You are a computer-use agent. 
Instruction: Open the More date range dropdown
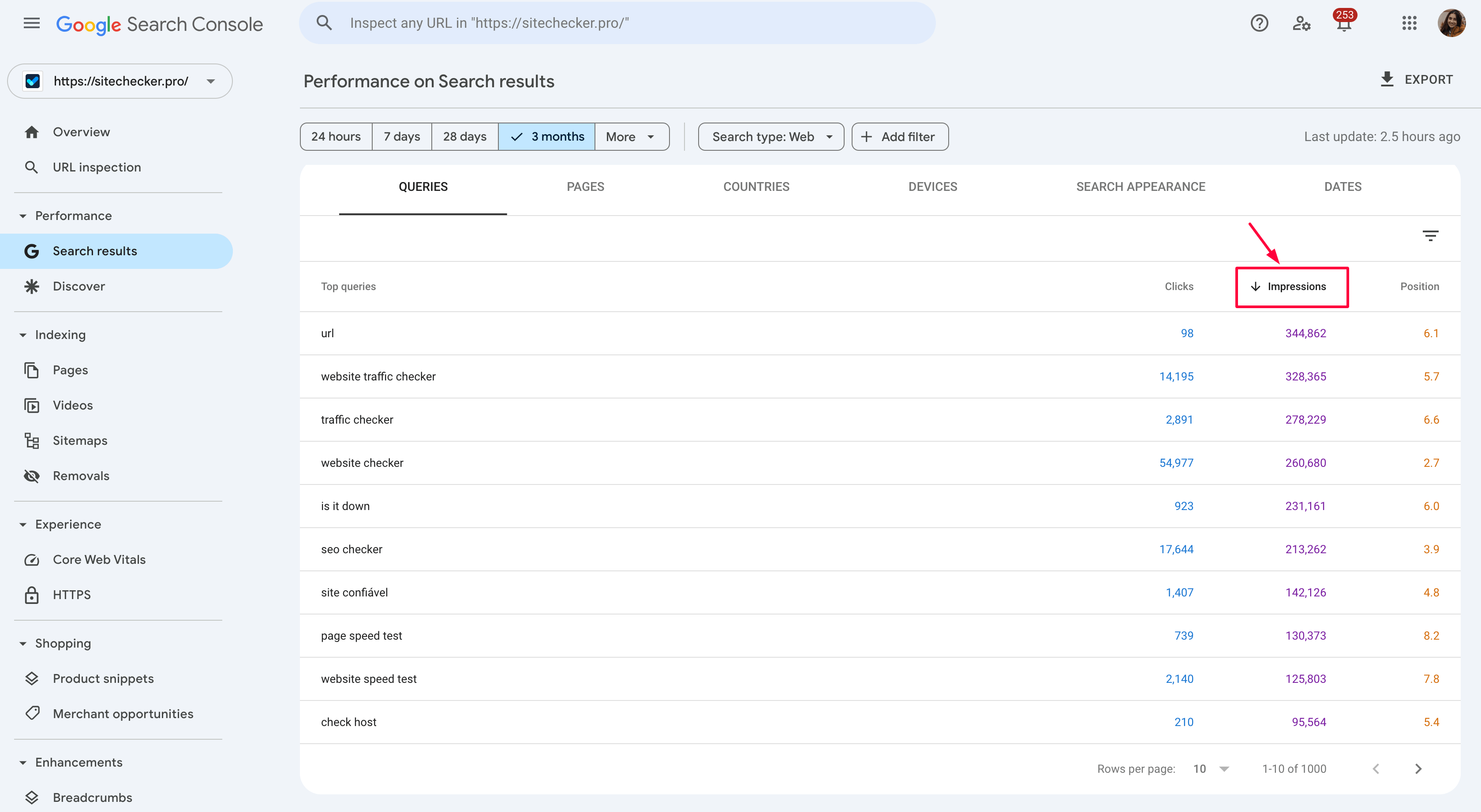click(632, 137)
